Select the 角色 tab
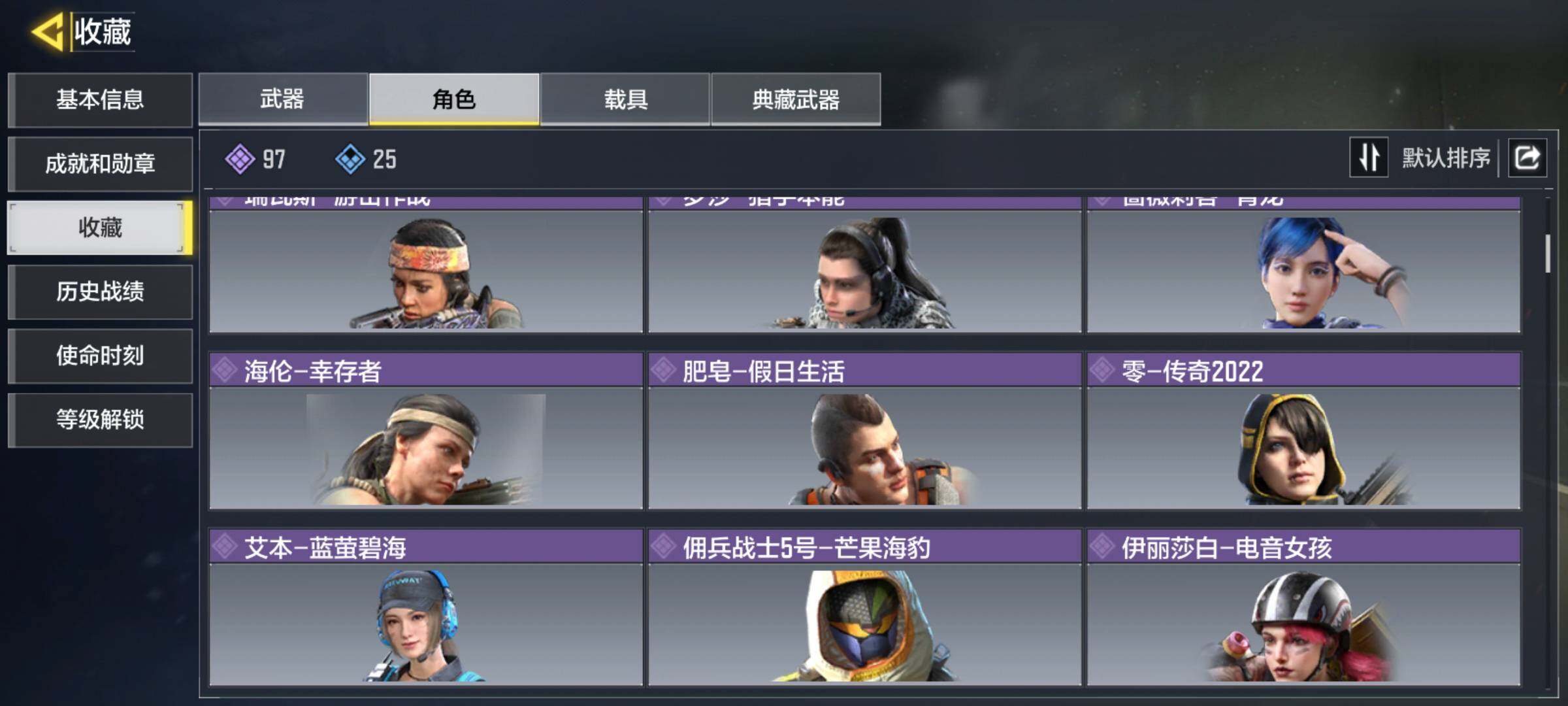1568x706 pixels. (x=454, y=99)
